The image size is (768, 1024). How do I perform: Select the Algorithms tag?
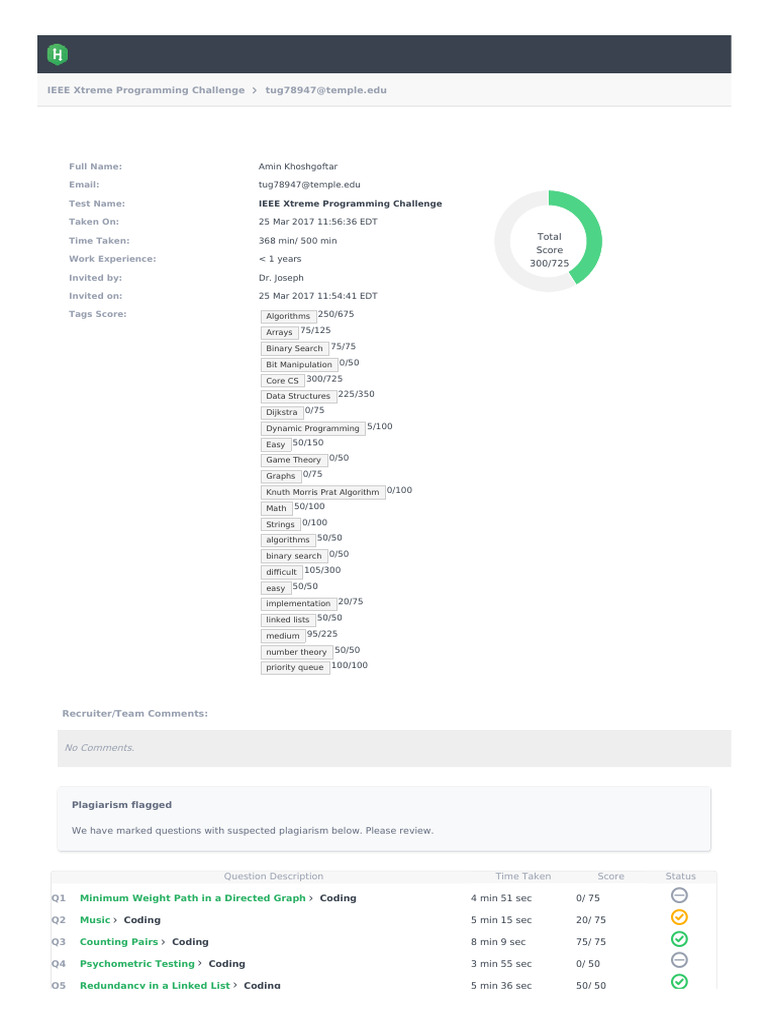point(288,316)
